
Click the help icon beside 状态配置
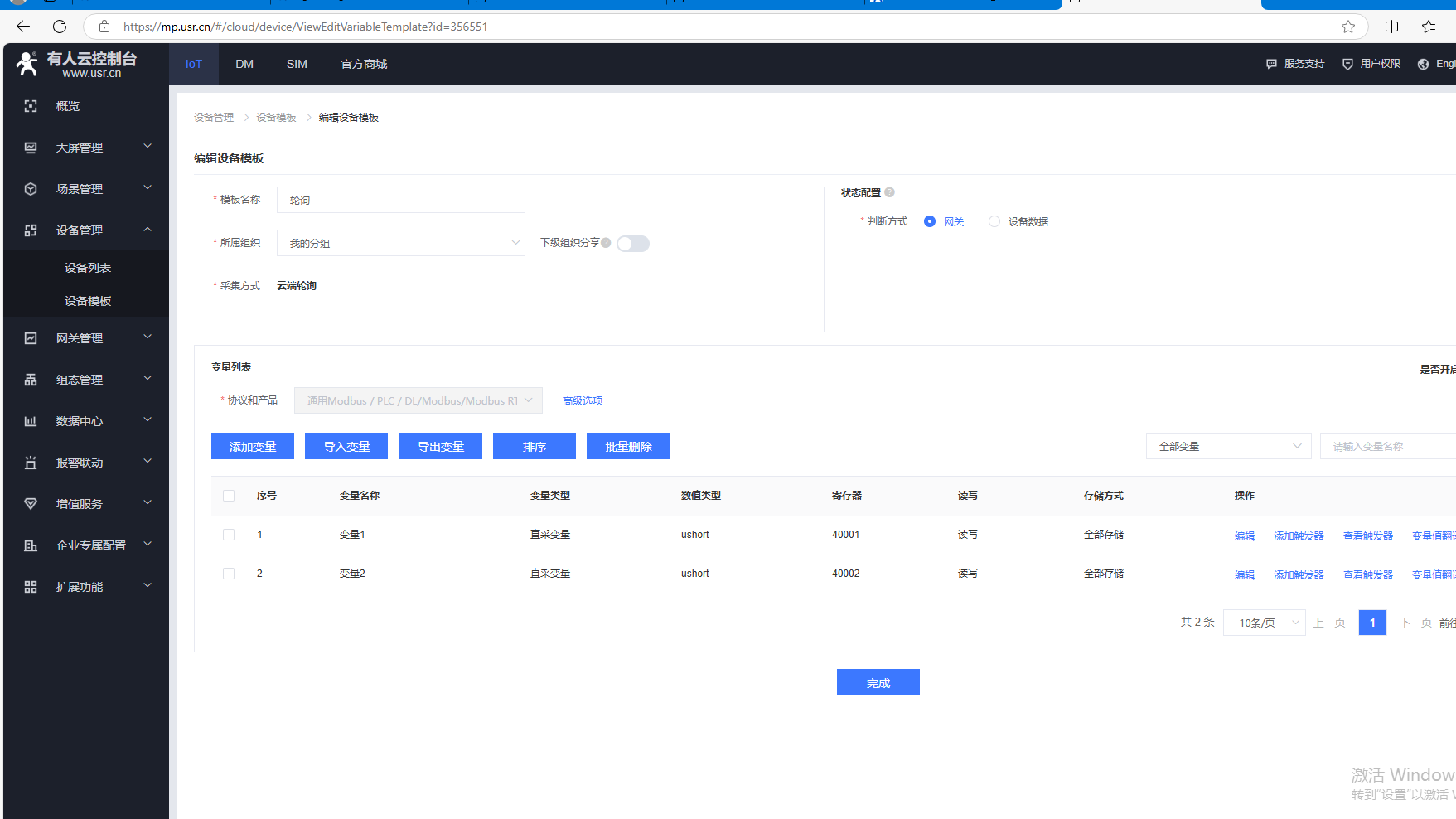coord(889,192)
